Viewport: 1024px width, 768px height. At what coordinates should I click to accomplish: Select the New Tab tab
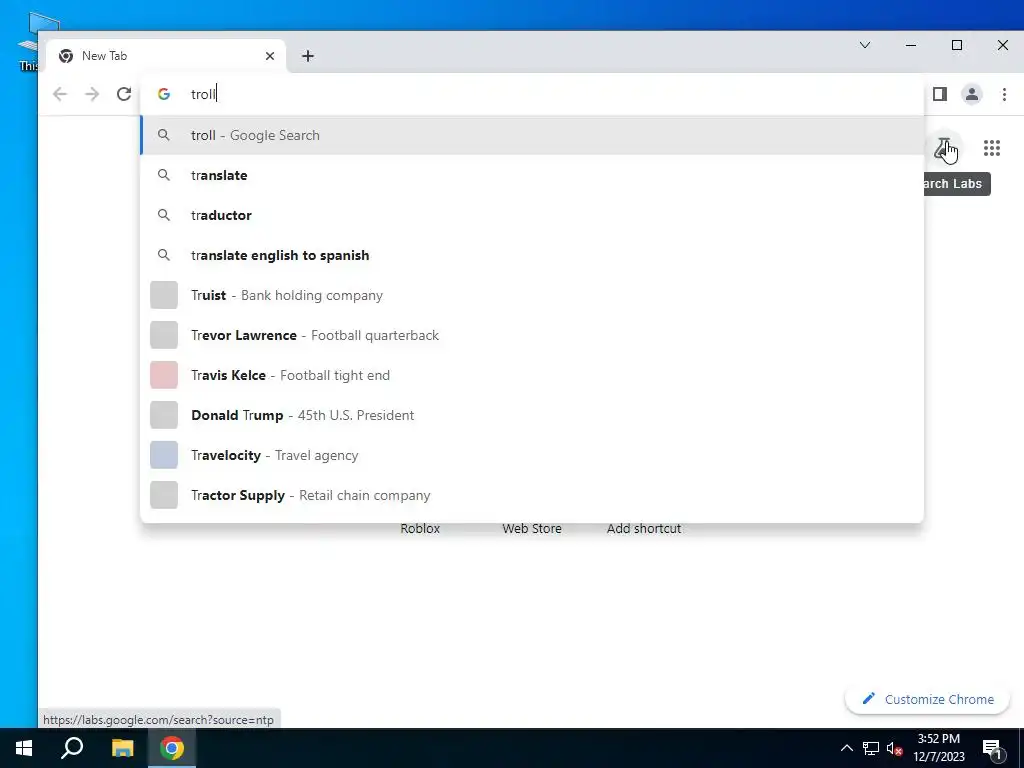coord(167,56)
